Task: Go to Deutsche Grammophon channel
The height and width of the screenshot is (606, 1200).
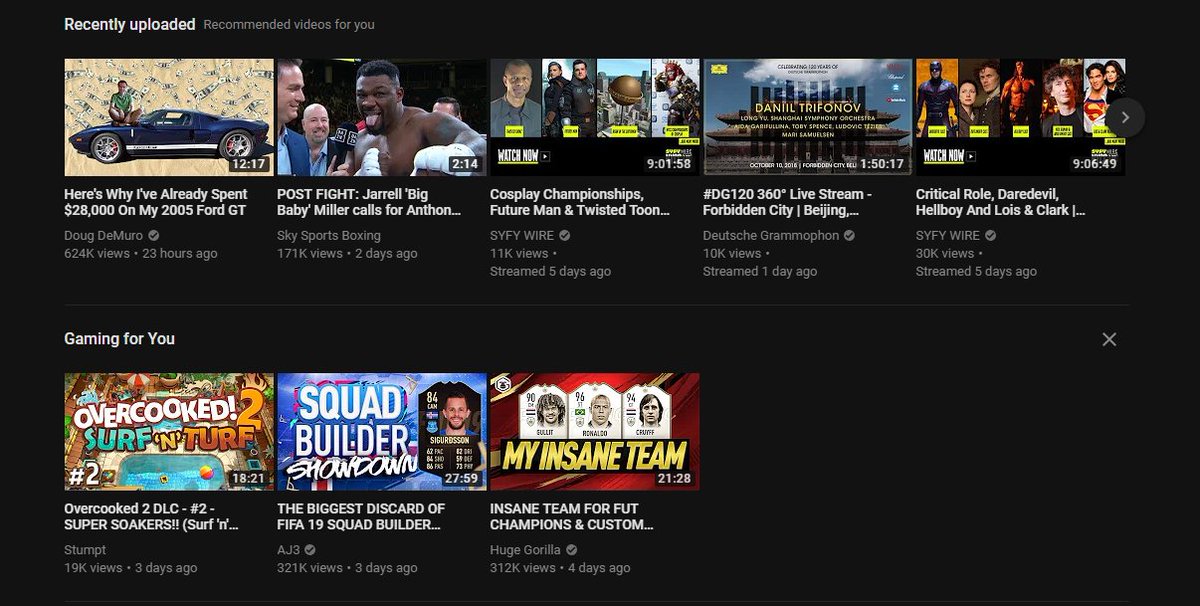Action: pos(771,236)
